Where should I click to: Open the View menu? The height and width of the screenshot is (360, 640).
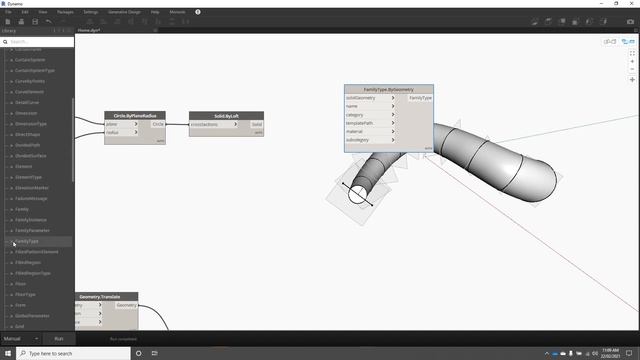click(42, 12)
